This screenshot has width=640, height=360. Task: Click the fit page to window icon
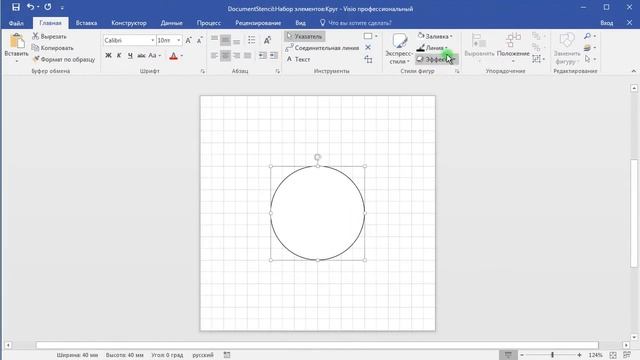click(x=613, y=355)
